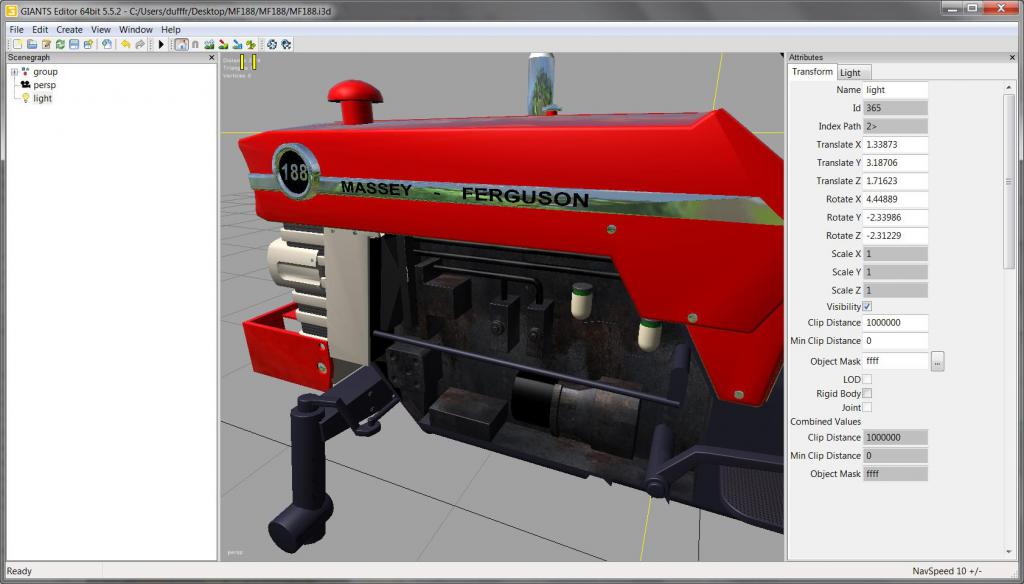Click the Index Path value 2>
The image size is (1024, 584).
[895, 126]
